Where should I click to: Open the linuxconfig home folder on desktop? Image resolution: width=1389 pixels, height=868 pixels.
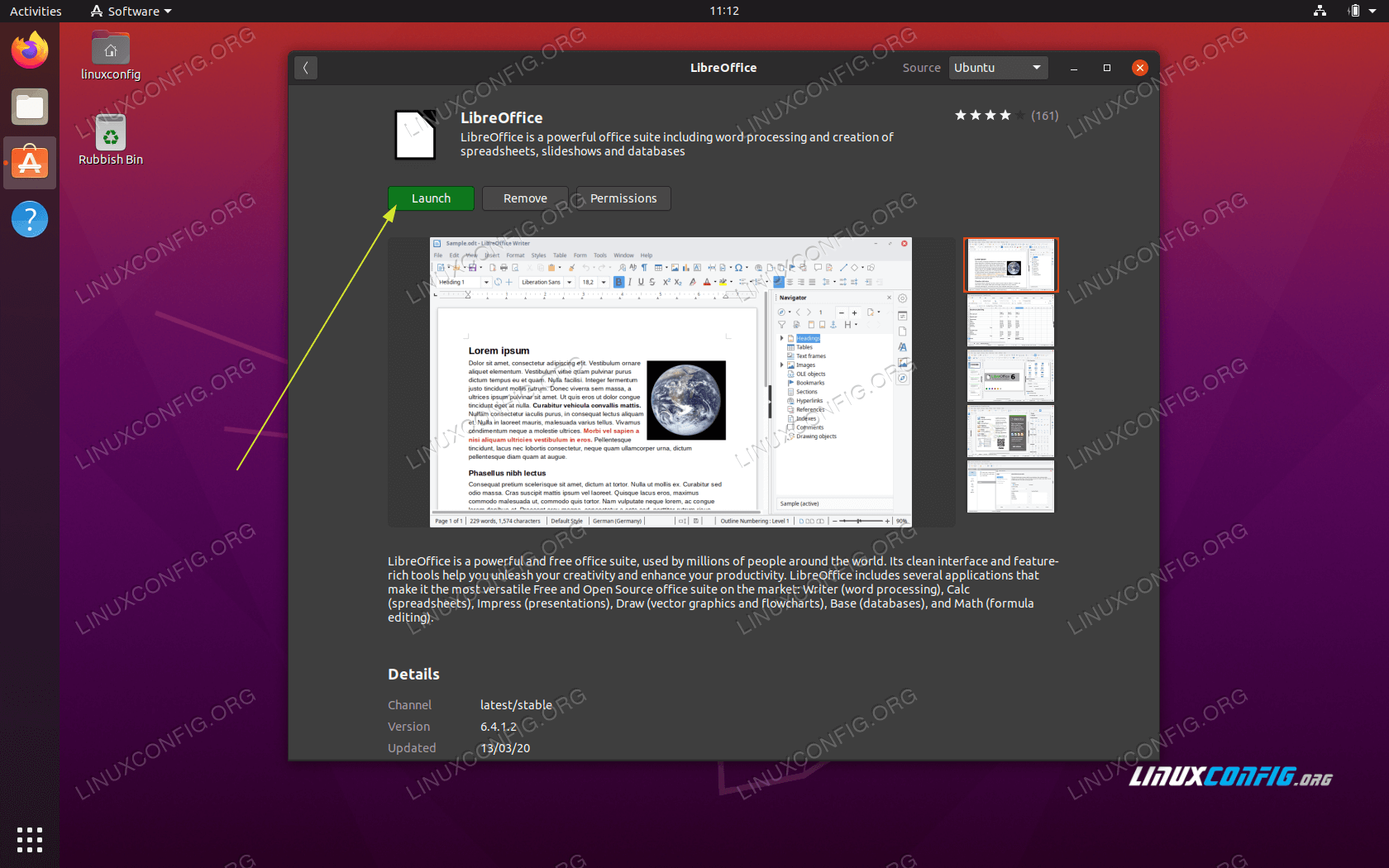(x=111, y=56)
